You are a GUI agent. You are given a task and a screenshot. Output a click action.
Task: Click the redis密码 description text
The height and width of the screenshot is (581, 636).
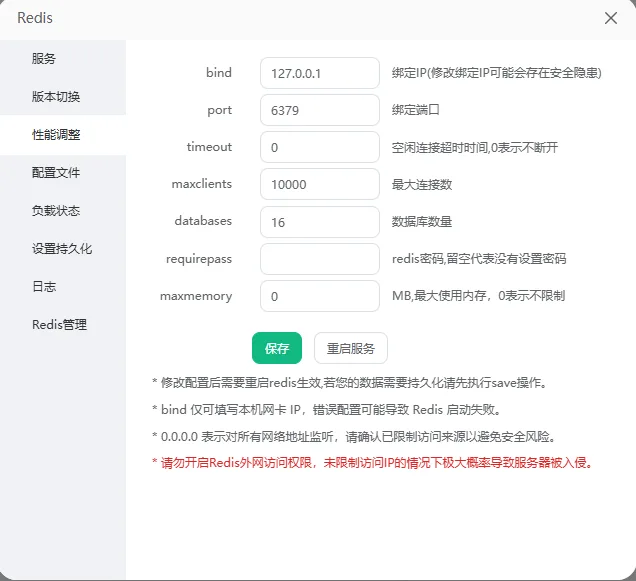coord(479,259)
